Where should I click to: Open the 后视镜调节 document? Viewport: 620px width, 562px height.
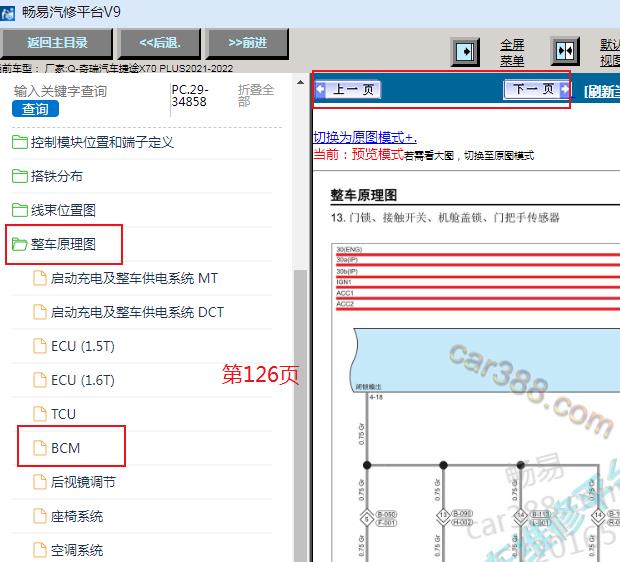pos(83,483)
